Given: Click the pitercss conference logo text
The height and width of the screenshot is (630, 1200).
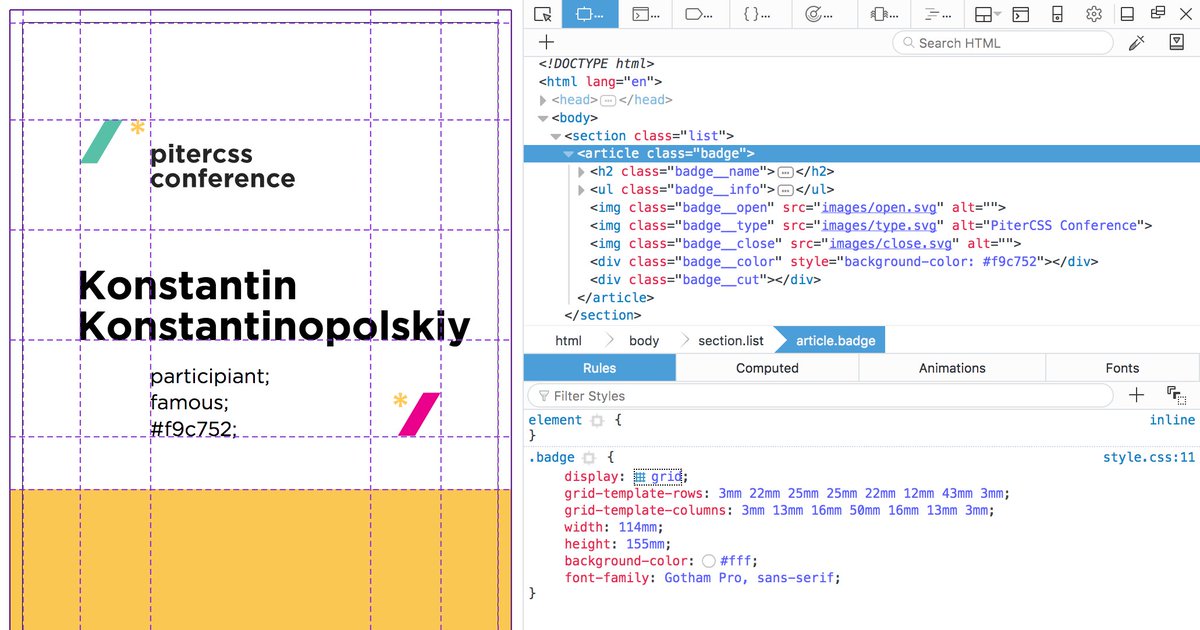Looking at the screenshot, I should tap(222, 166).
